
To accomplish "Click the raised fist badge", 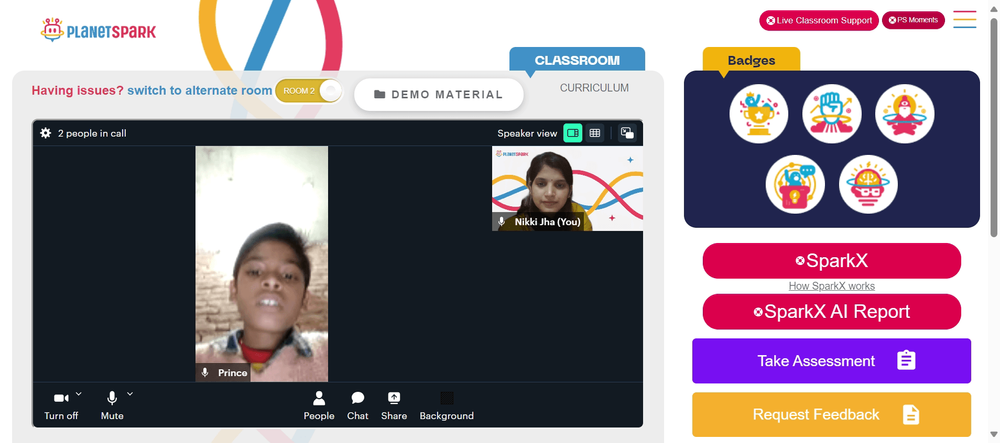I will pyautogui.click(x=832, y=114).
